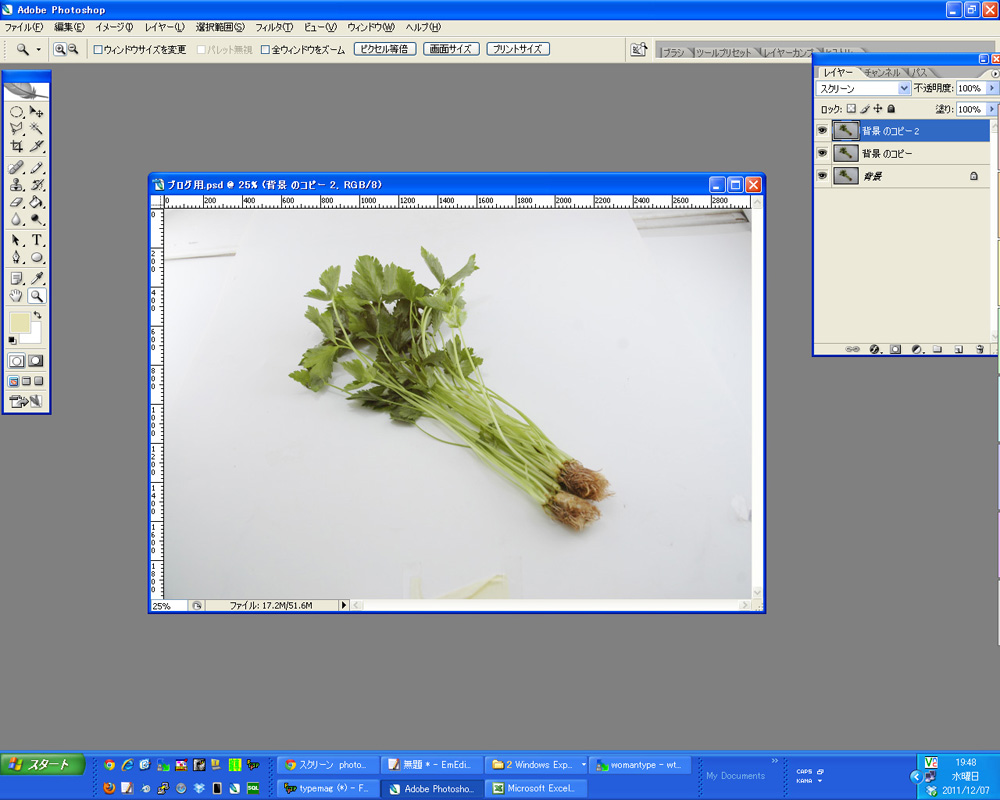Select the Eyedropper tool

pos(36,278)
